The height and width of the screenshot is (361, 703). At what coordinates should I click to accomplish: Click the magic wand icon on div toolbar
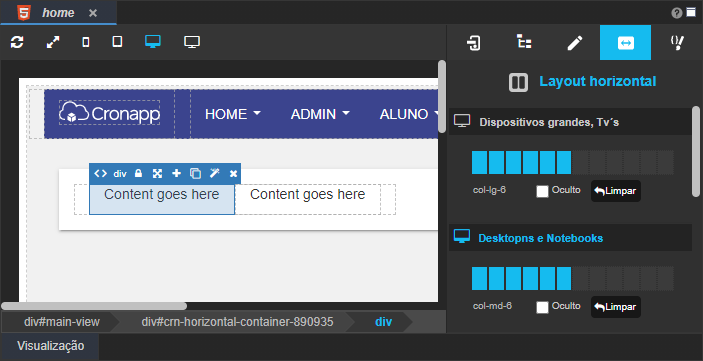pyautogui.click(x=215, y=173)
